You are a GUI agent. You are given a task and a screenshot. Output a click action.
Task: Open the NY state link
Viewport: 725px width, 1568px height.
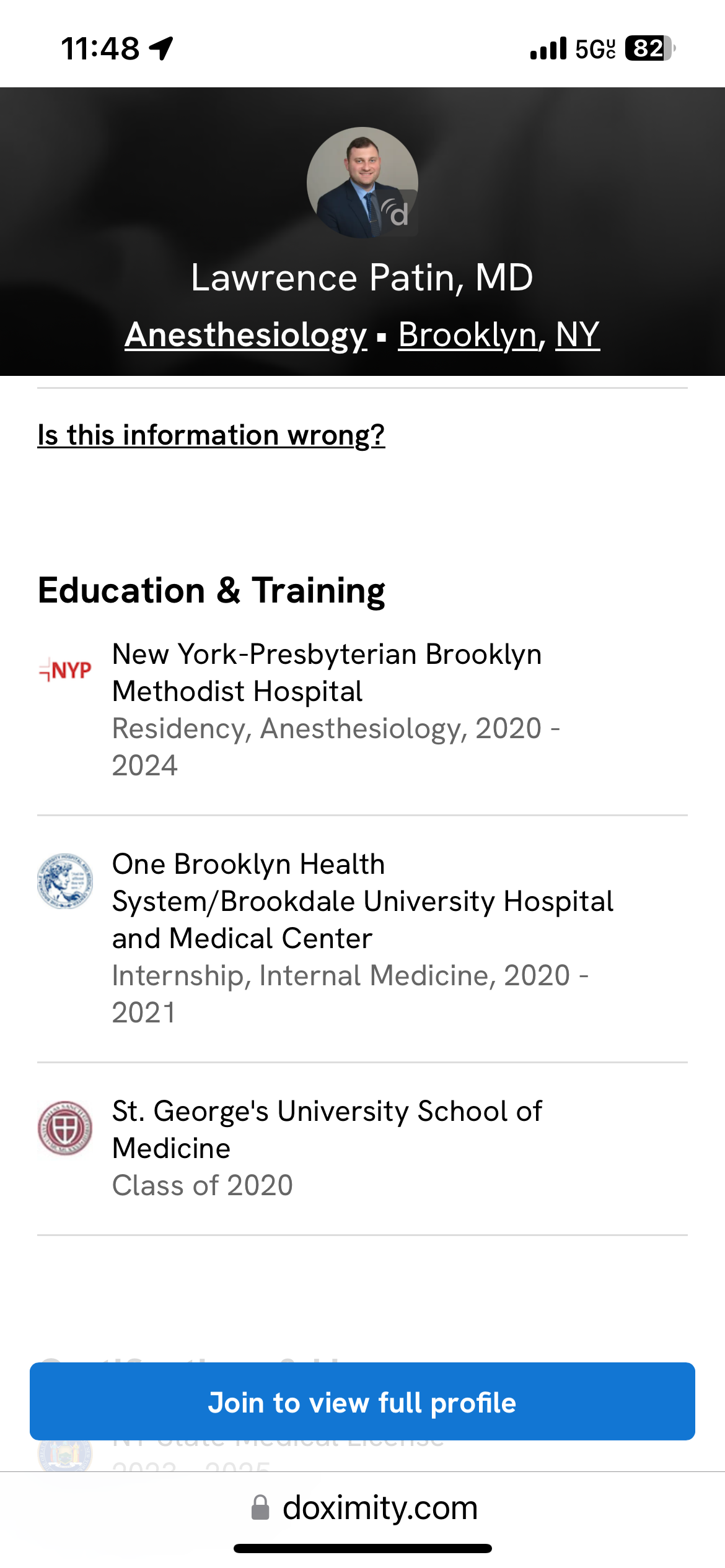click(578, 334)
